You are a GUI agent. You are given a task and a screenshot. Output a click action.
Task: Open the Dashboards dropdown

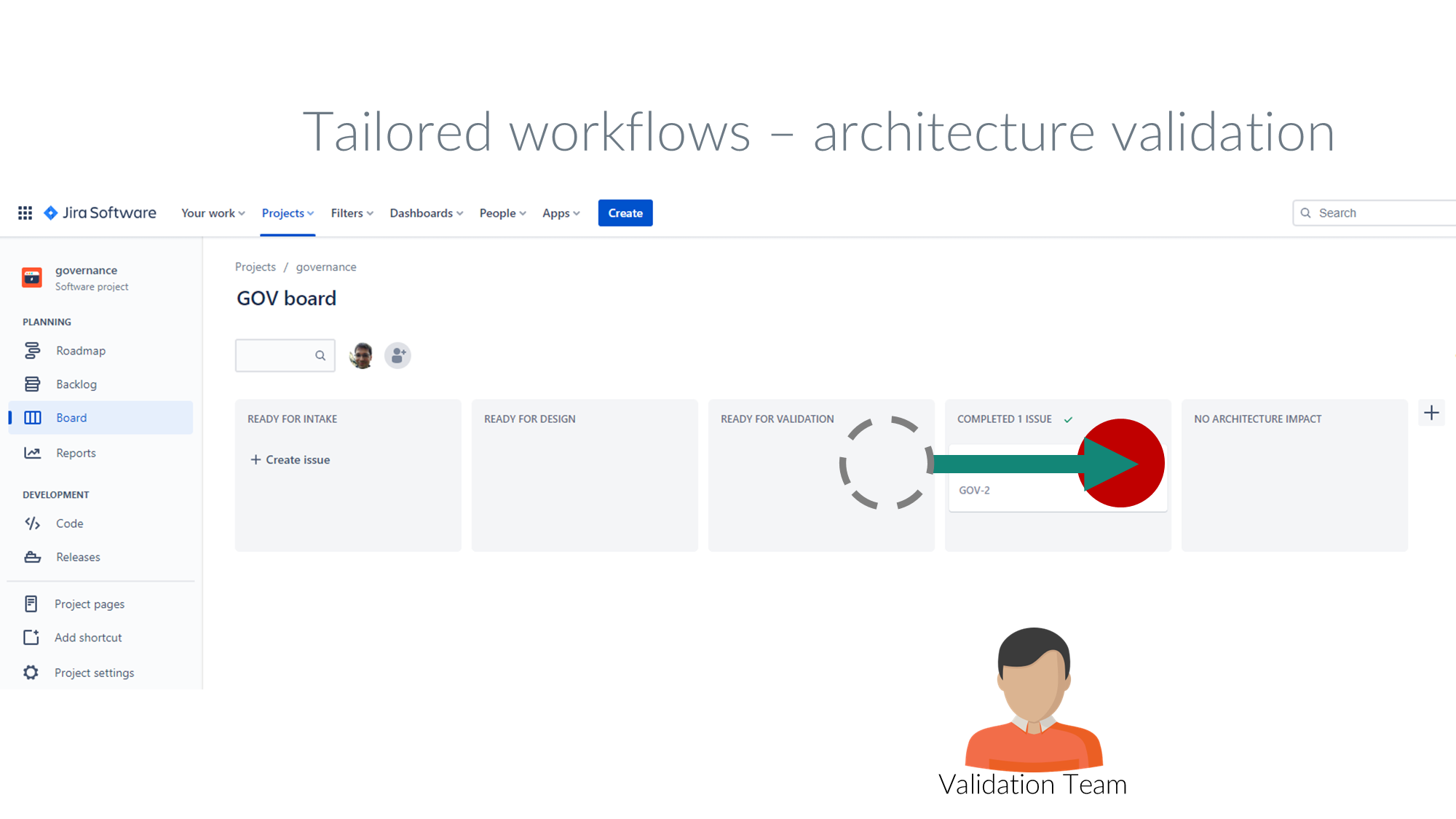pos(426,213)
